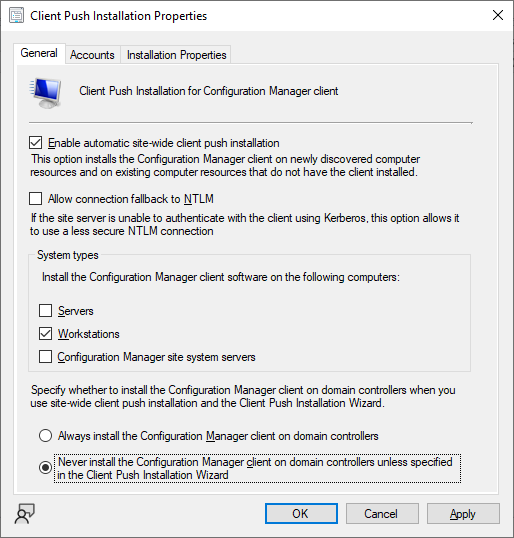
Task: Uncheck the Workstations checkbox
Action: pyautogui.click(x=45, y=334)
